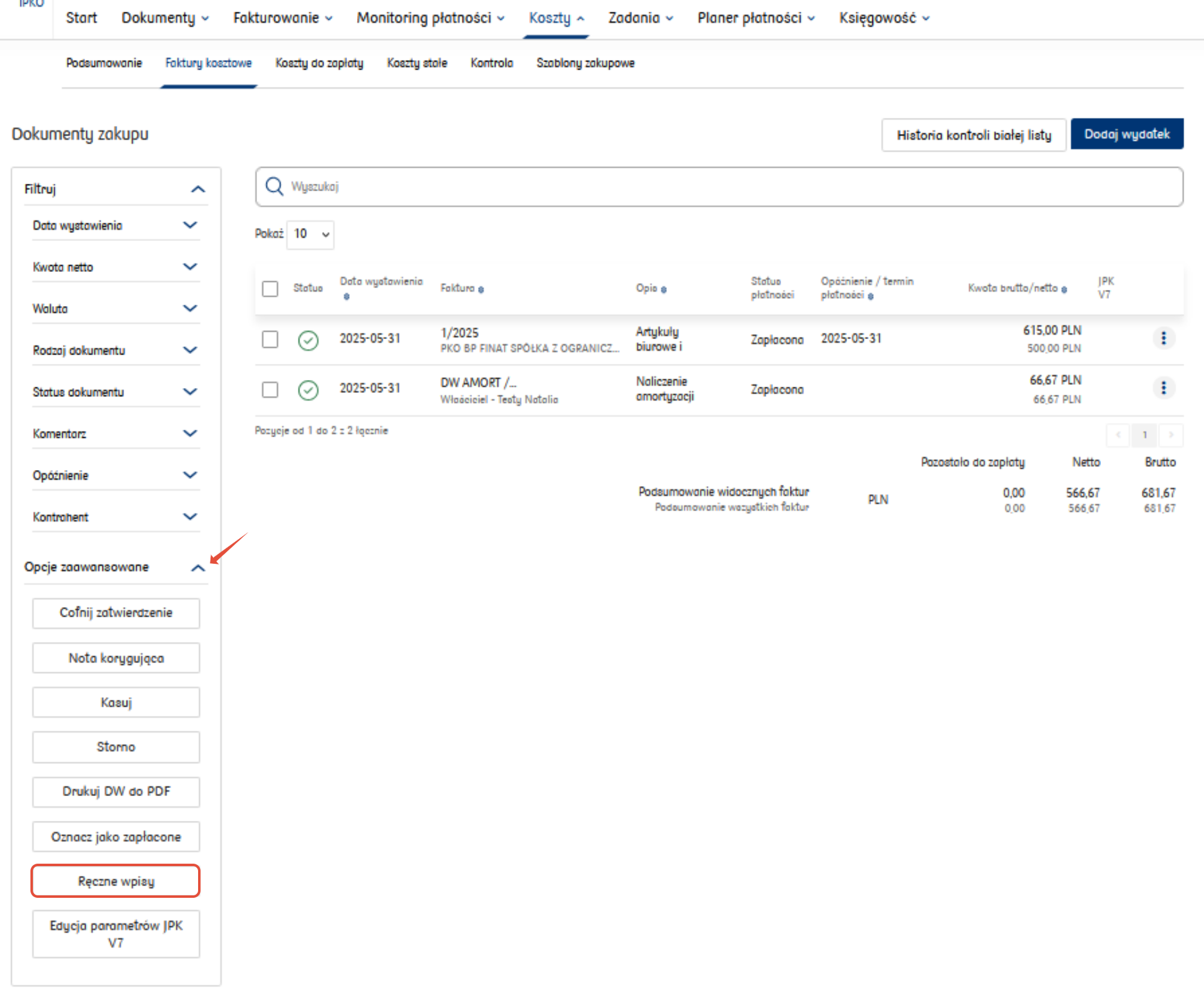Click green status checkmark of invoice 1/2025
This screenshot has width=1204, height=1004.
point(308,340)
